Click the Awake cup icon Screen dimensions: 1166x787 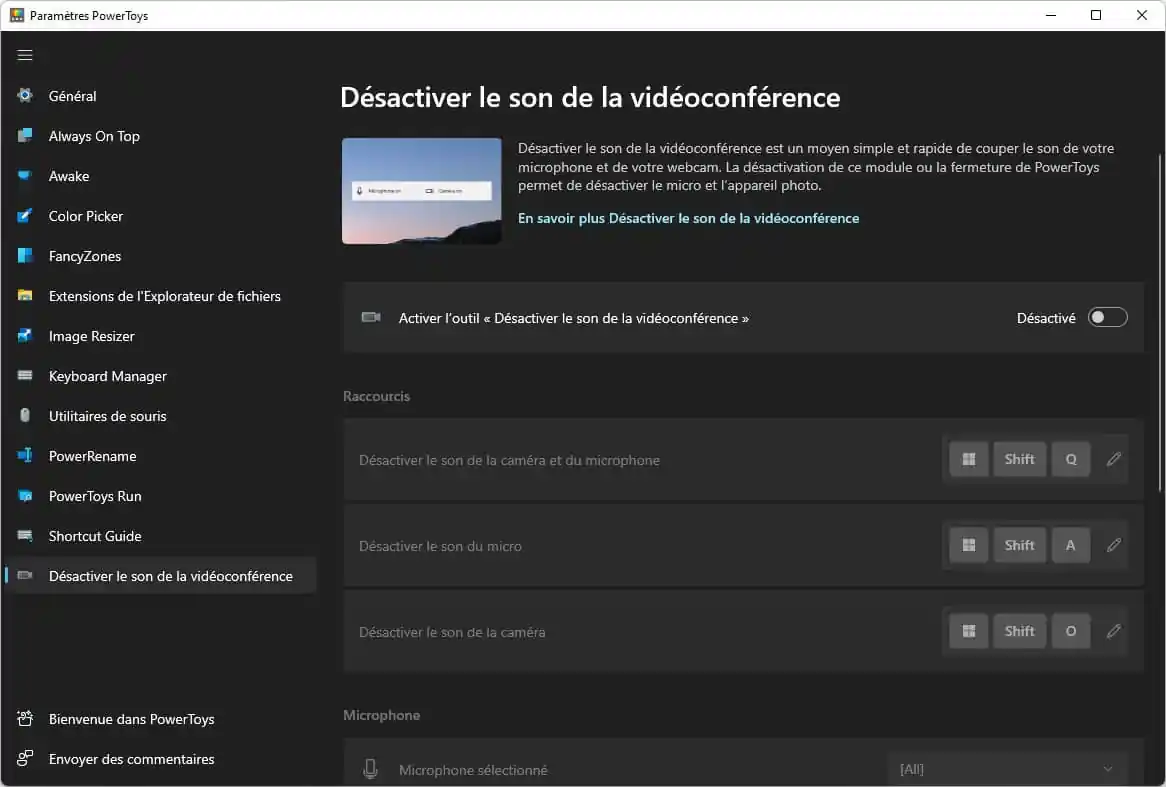[x=25, y=176]
